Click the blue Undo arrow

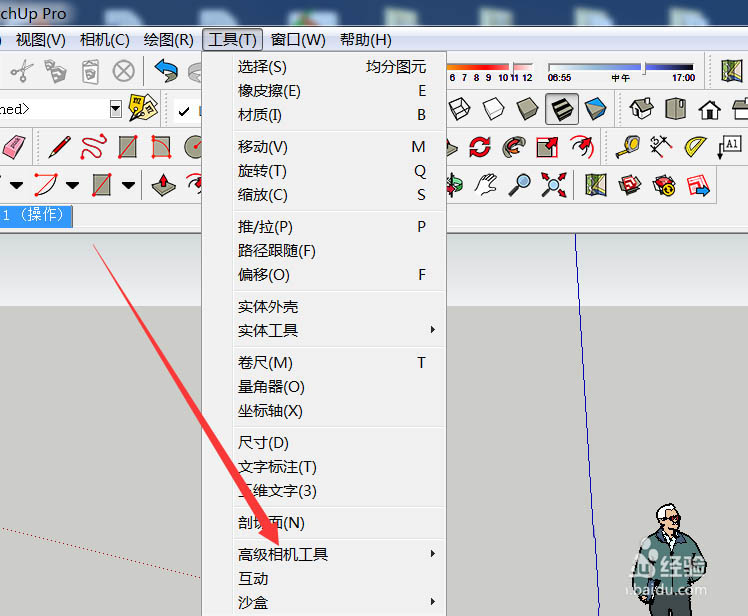click(x=166, y=71)
